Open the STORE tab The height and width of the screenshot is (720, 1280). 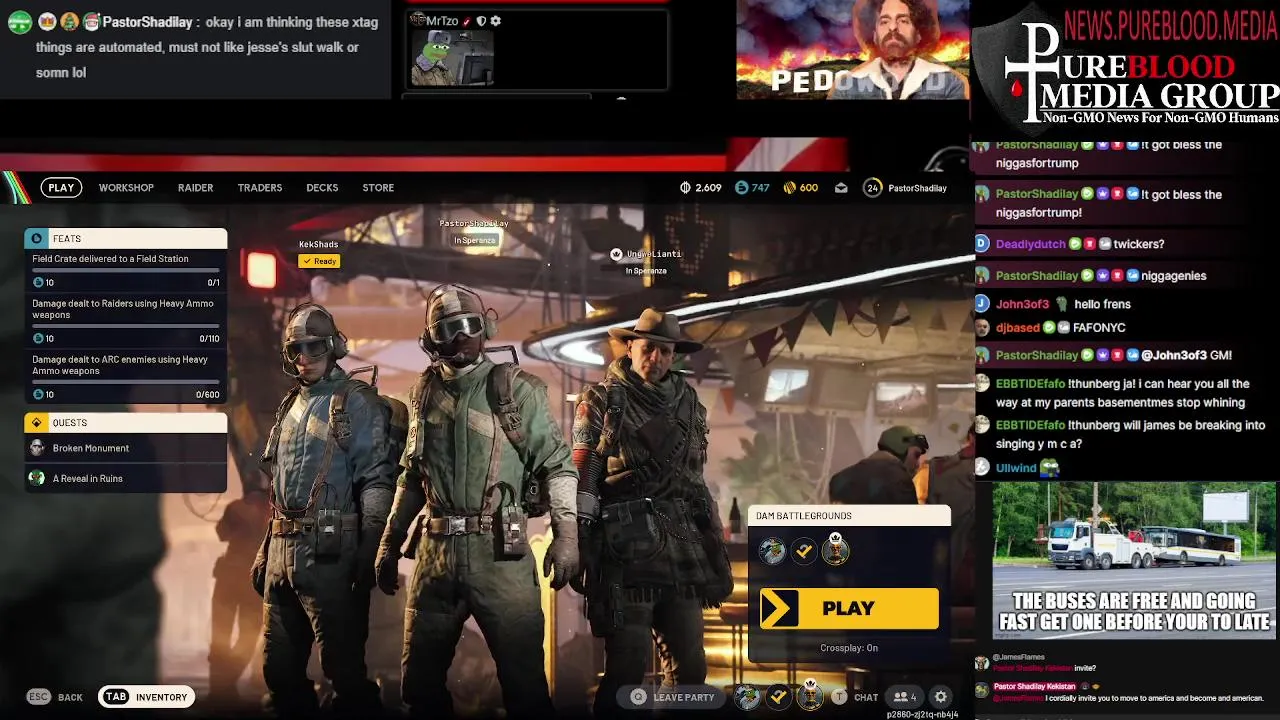point(378,188)
